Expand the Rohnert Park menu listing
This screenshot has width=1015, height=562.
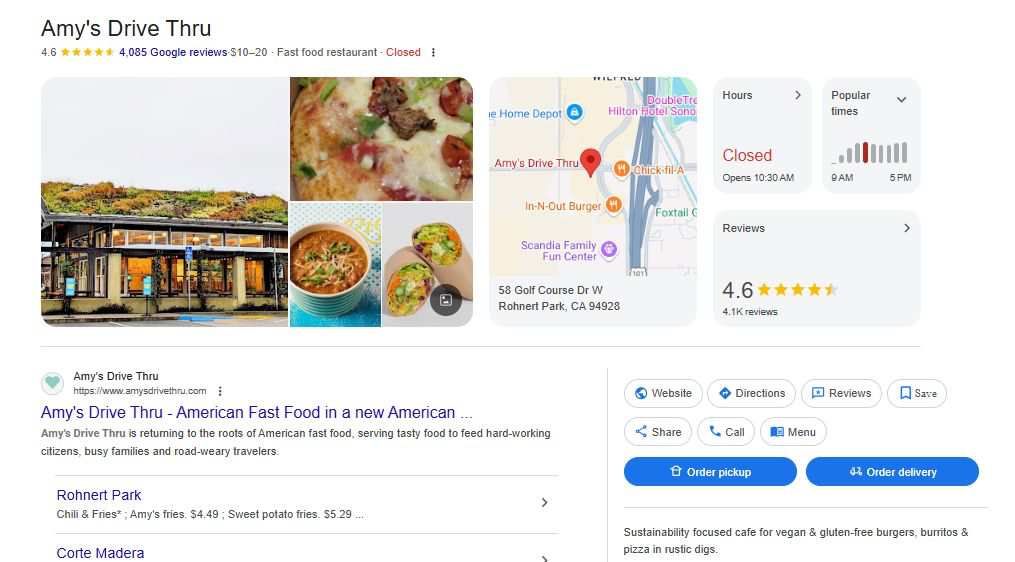coord(544,503)
